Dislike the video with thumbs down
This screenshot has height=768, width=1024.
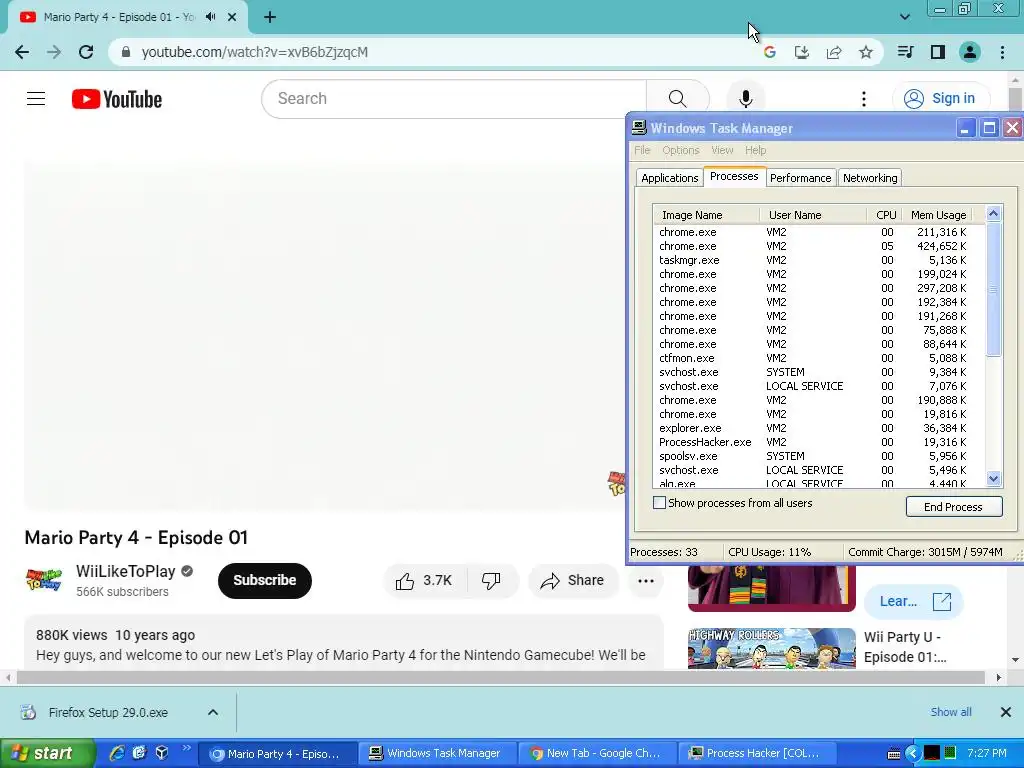tap(491, 580)
